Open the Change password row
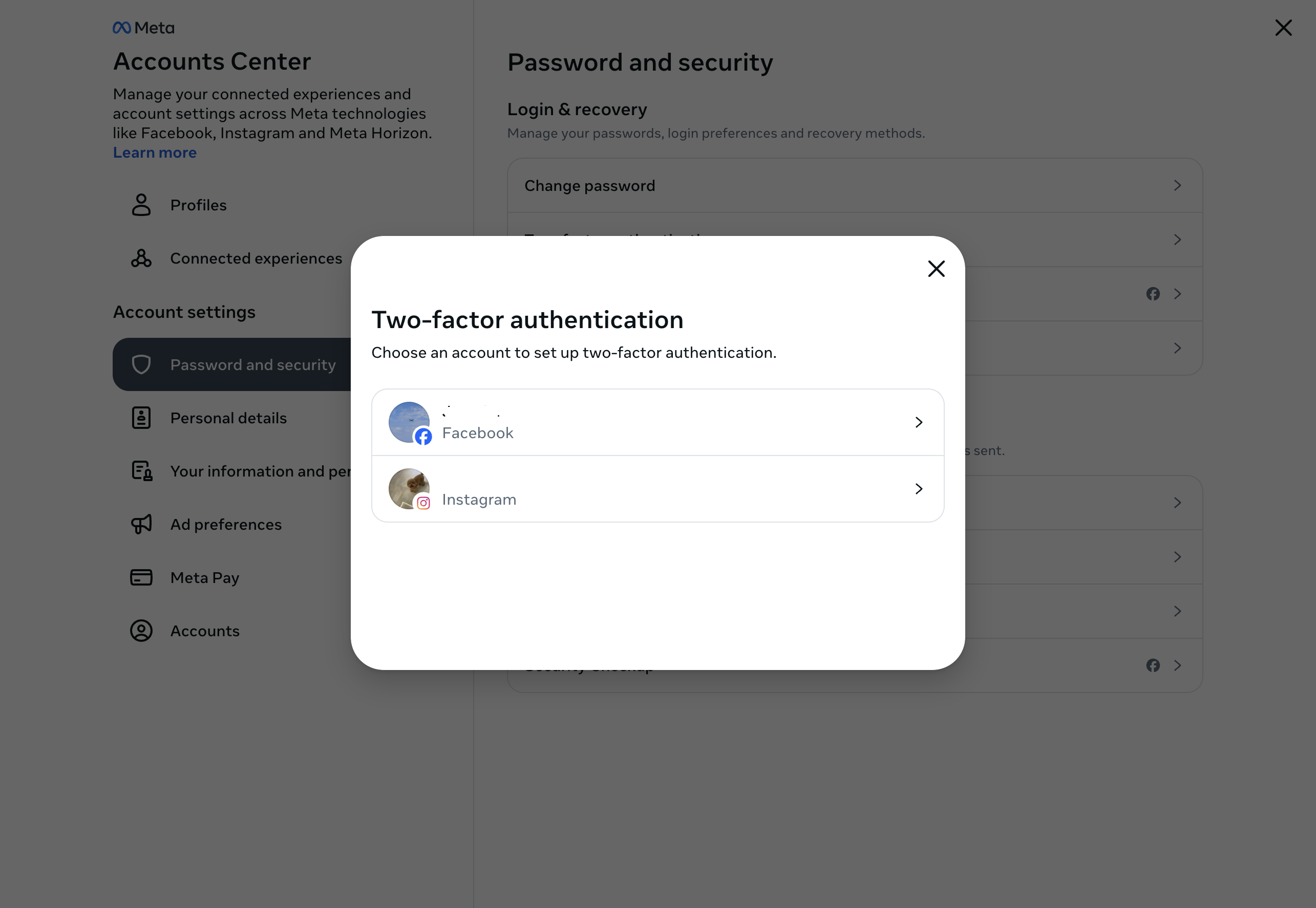 click(x=854, y=185)
